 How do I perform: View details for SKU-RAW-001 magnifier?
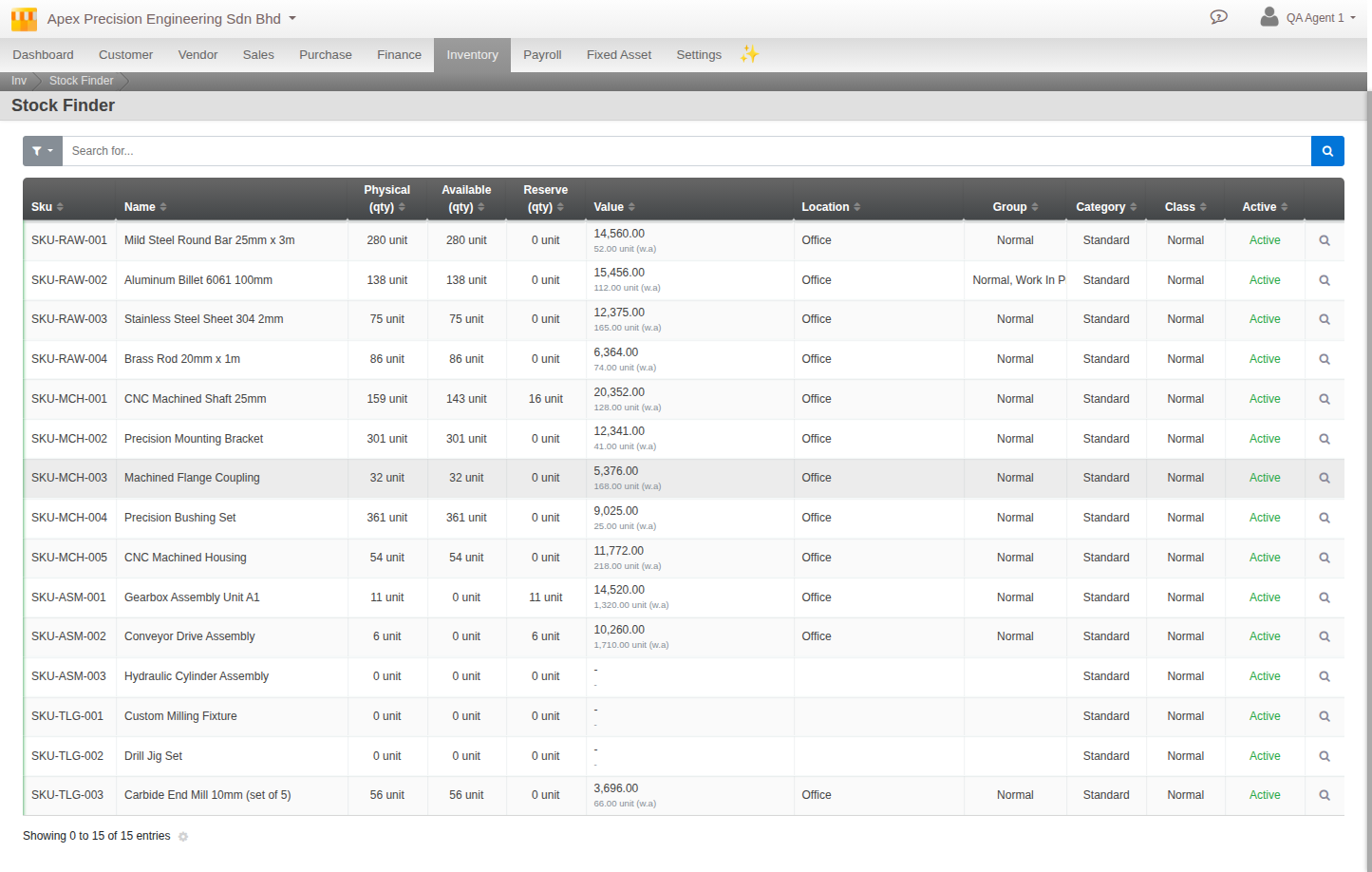1325,240
